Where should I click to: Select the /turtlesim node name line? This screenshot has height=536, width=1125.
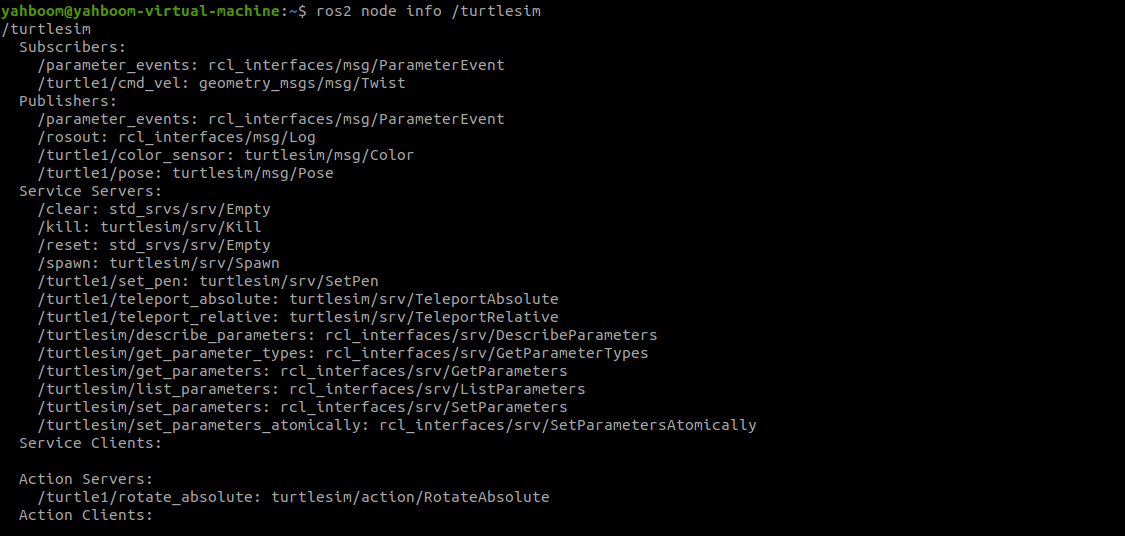click(47, 29)
